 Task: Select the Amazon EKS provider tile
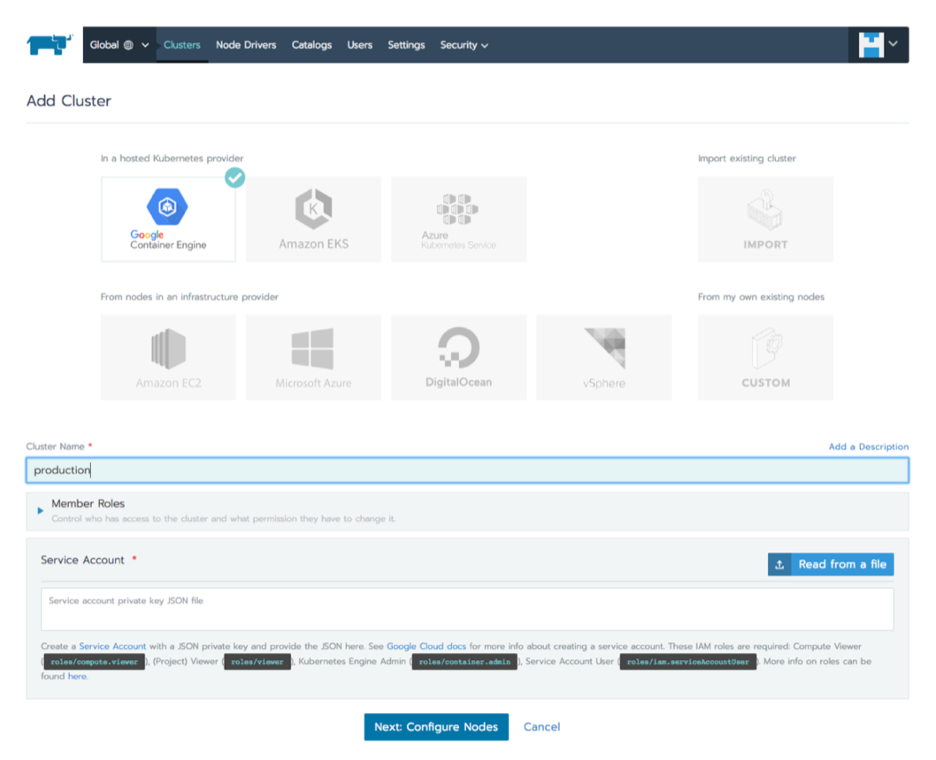313,218
